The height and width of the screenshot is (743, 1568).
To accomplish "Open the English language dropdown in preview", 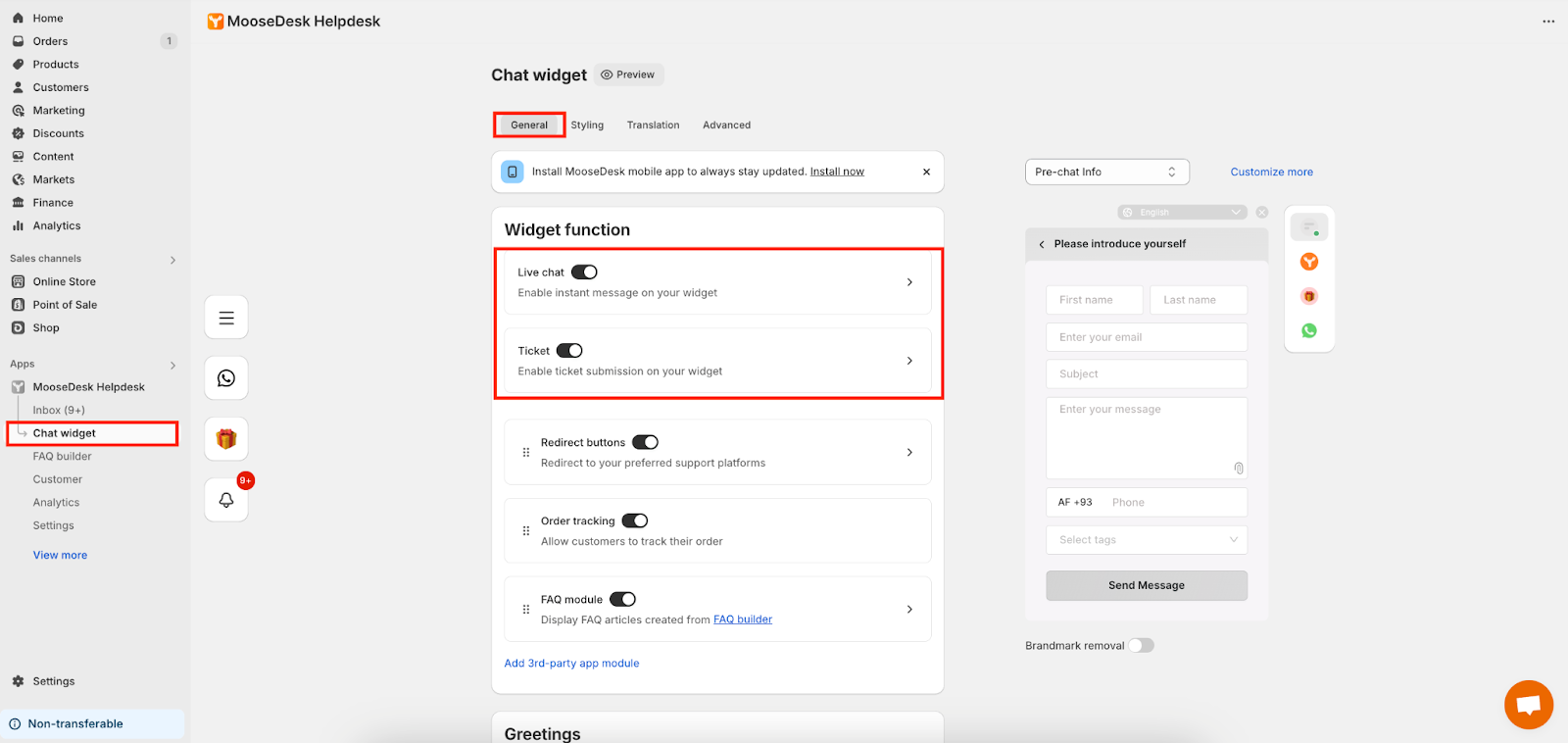I will pyautogui.click(x=1182, y=212).
